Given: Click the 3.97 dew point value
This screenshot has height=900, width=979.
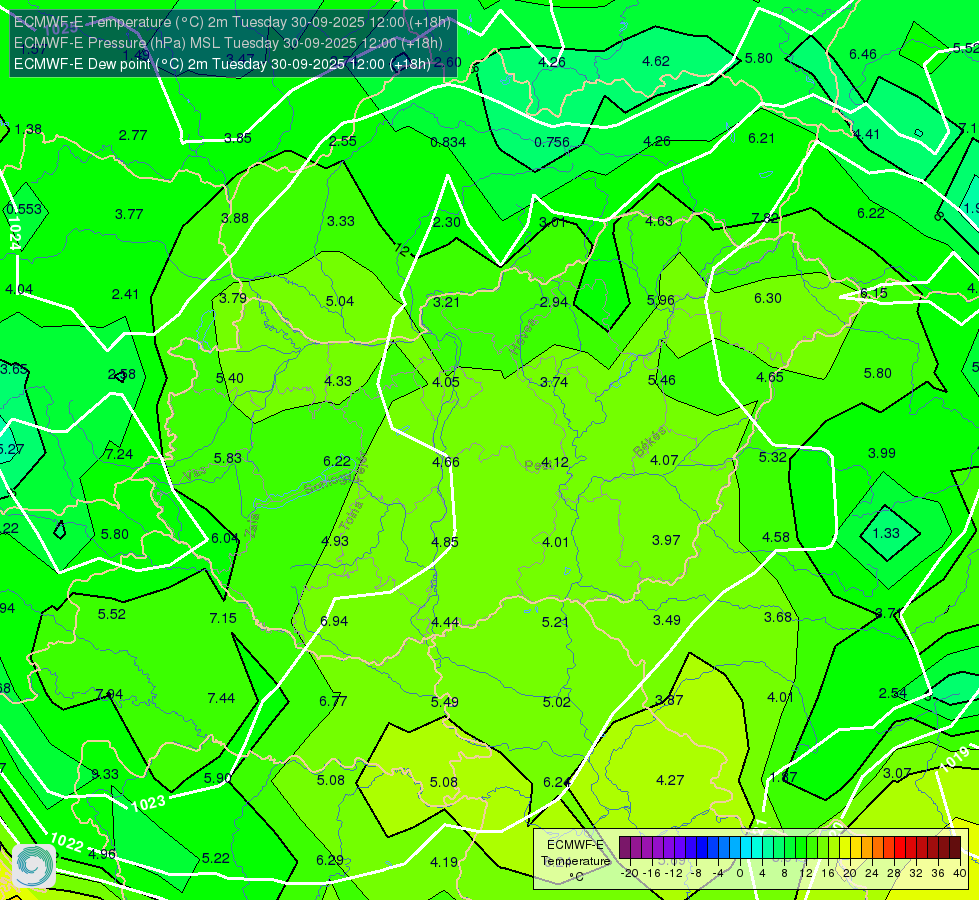Looking at the screenshot, I should pos(666,540).
